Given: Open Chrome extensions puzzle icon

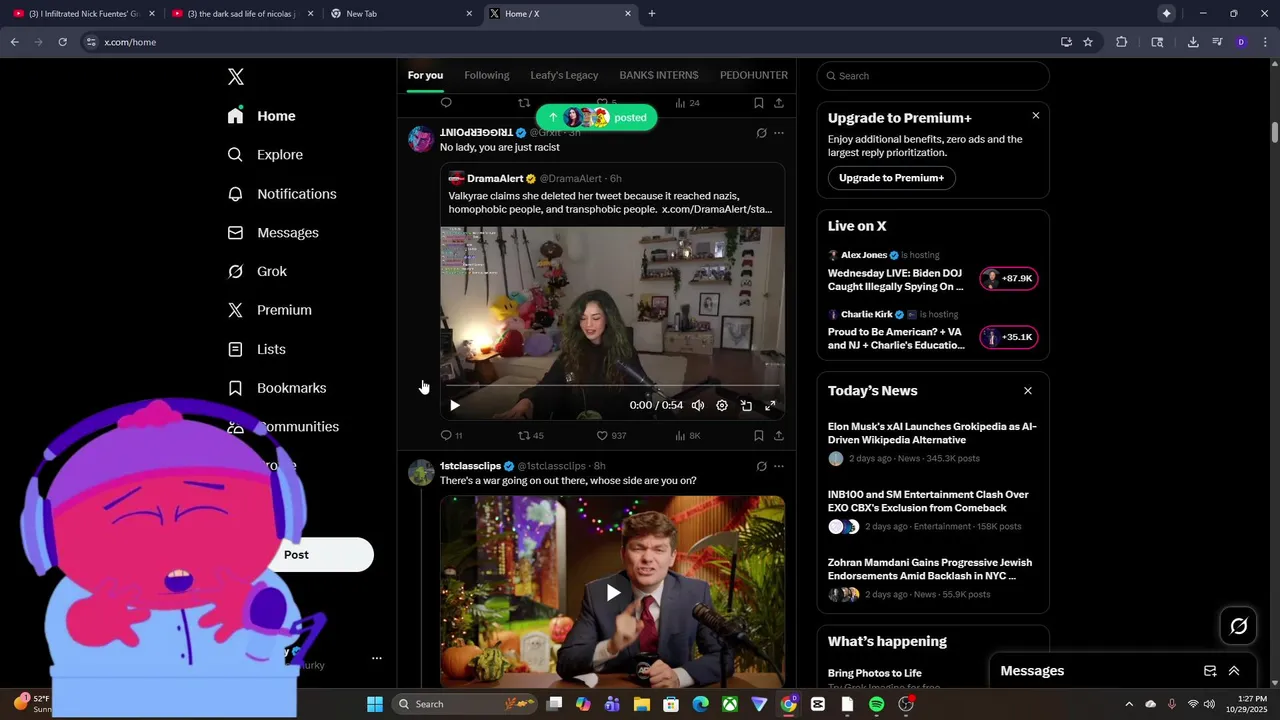Looking at the screenshot, I should (1121, 42).
